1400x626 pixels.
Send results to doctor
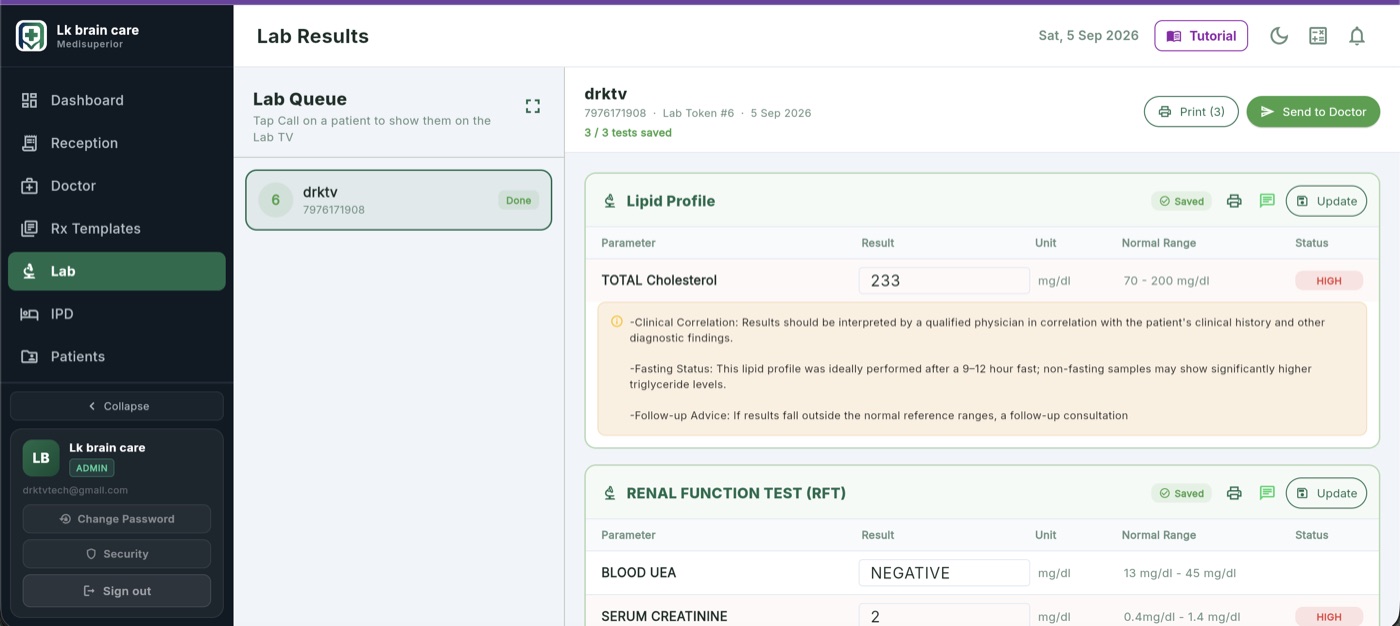pos(1313,112)
